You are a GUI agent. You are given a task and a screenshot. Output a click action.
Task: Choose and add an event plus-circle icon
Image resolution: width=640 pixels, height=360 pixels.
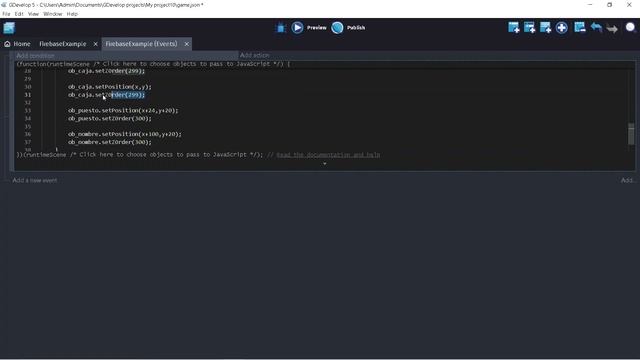(562, 28)
